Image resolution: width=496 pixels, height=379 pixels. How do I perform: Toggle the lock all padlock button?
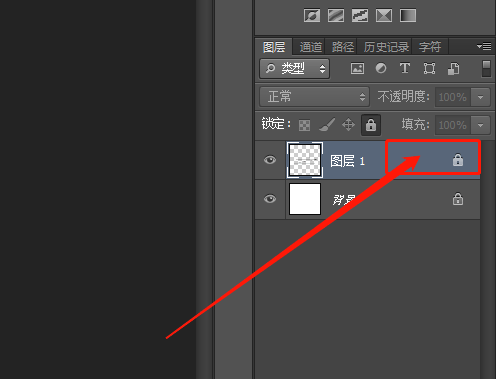(x=371, y=125)
